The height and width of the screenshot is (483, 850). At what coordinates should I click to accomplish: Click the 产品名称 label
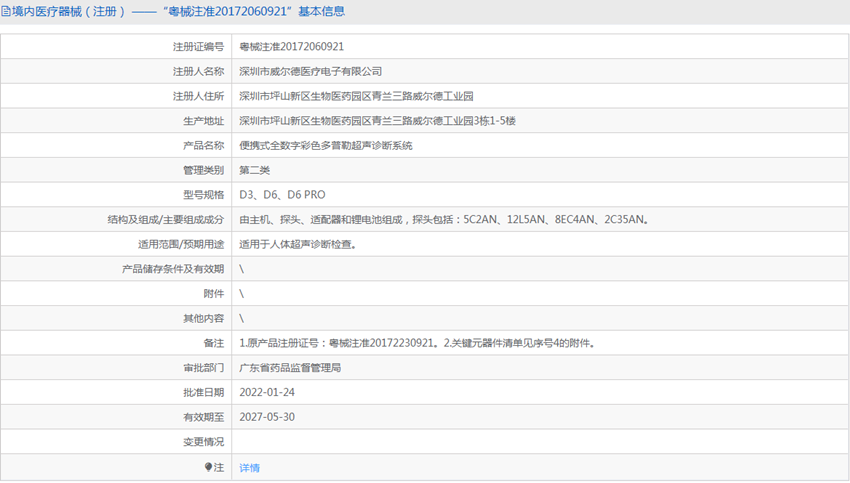click(x=203, y=146)
